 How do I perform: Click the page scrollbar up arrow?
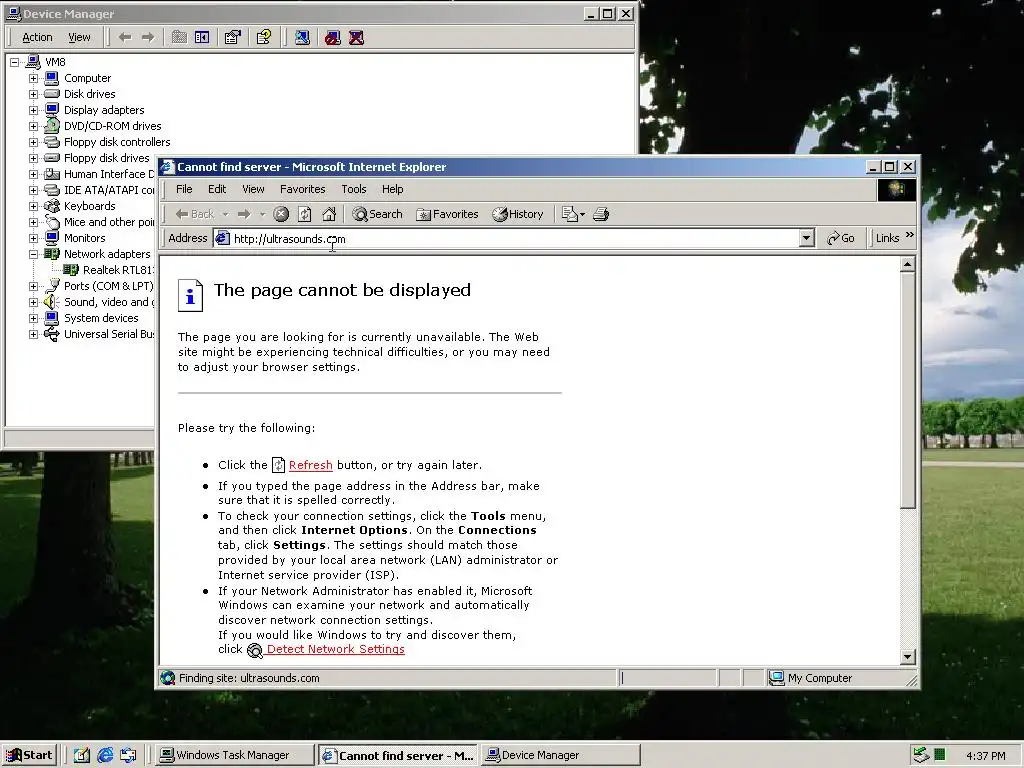click(907, 264)
